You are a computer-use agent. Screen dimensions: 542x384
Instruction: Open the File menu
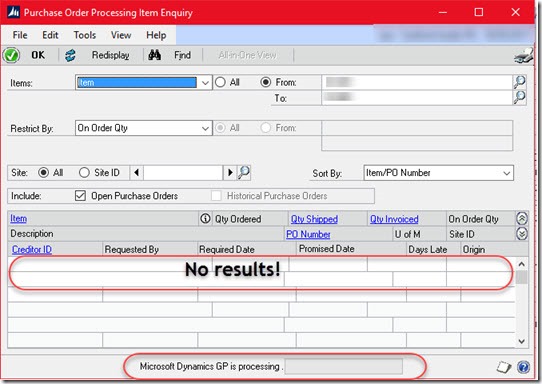pyautogui.click(x=20, y=35)
